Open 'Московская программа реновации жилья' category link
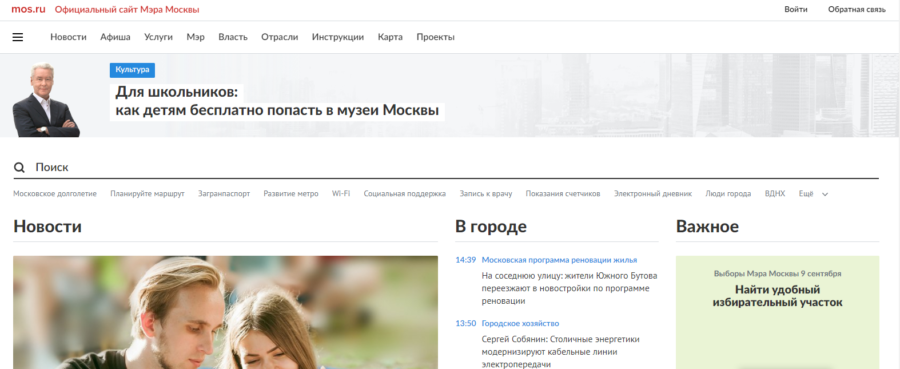The height and width of the screenshot is (369, 900). [560, 260]
